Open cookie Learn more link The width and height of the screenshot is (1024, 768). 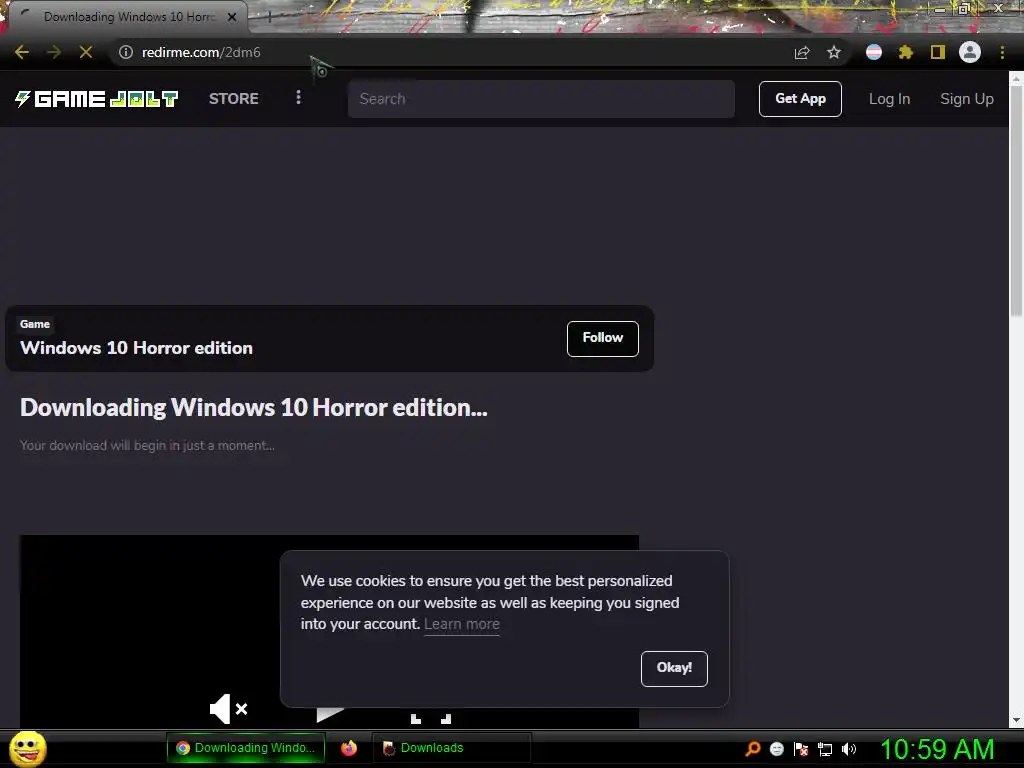(462, 624)
